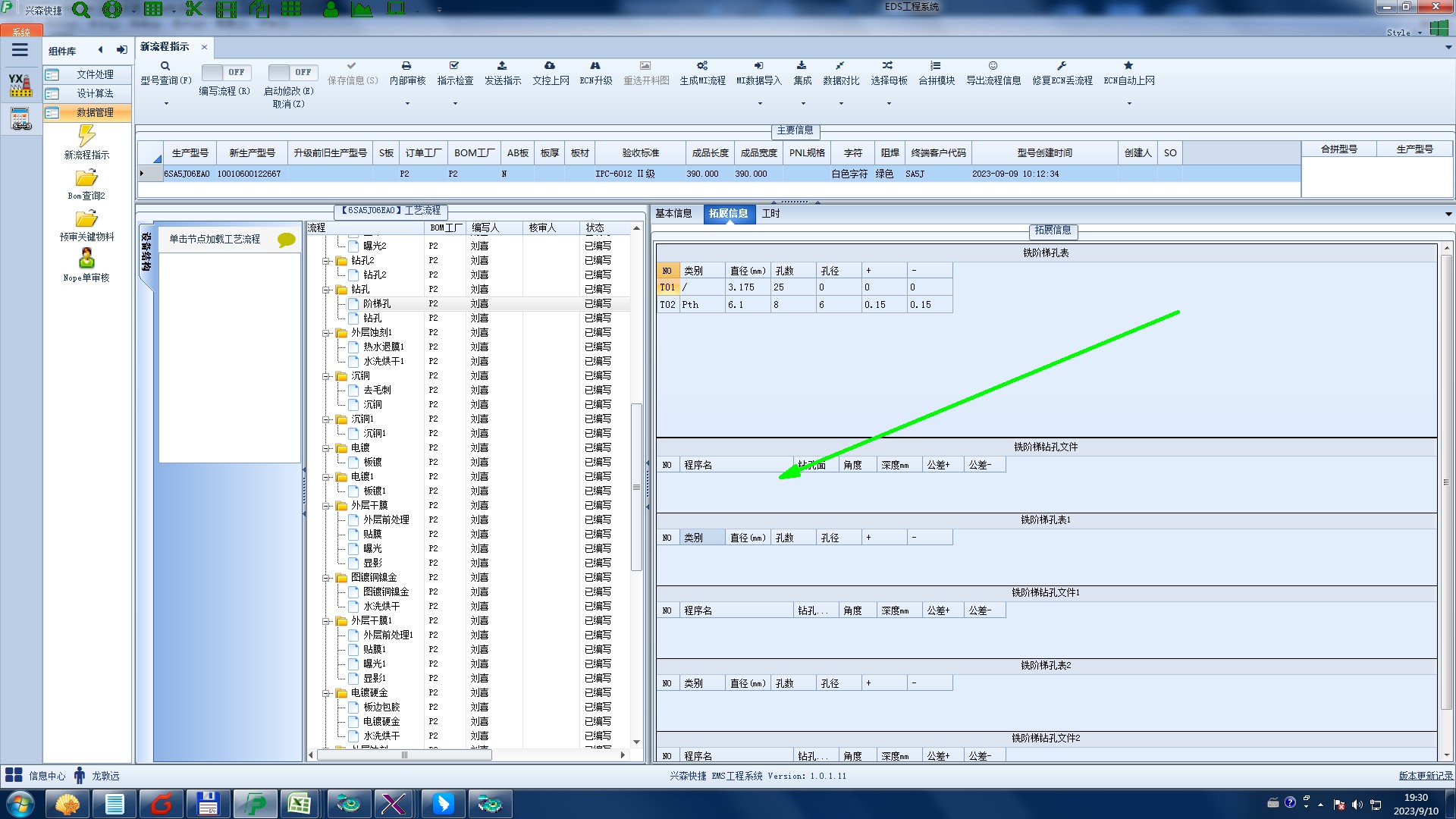Click the 文控上网 cloud icon
Screen dimensions: 1456x819
click(x=550, y=66)
